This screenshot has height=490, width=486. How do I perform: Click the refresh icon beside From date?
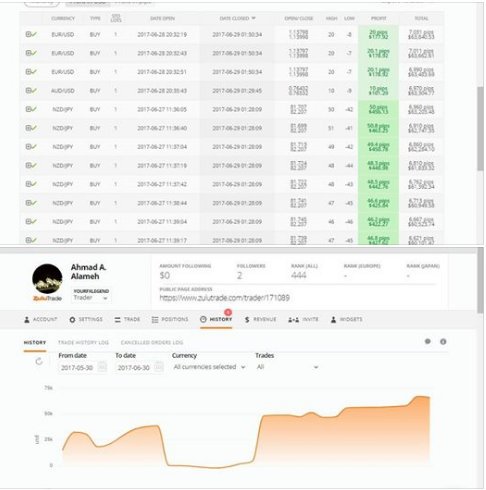click(x=39, y=361)
